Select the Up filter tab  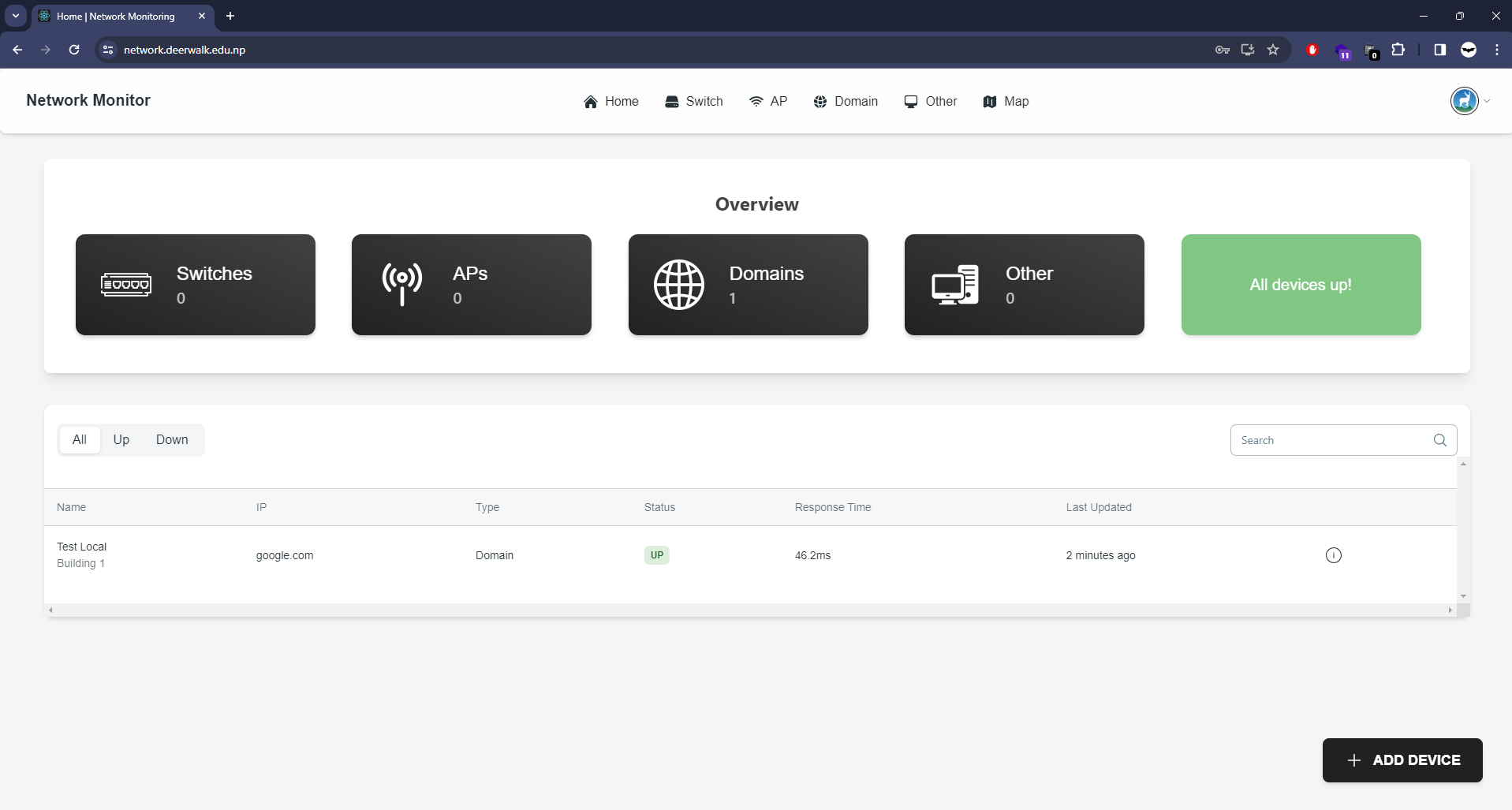(x=120, y=439)
